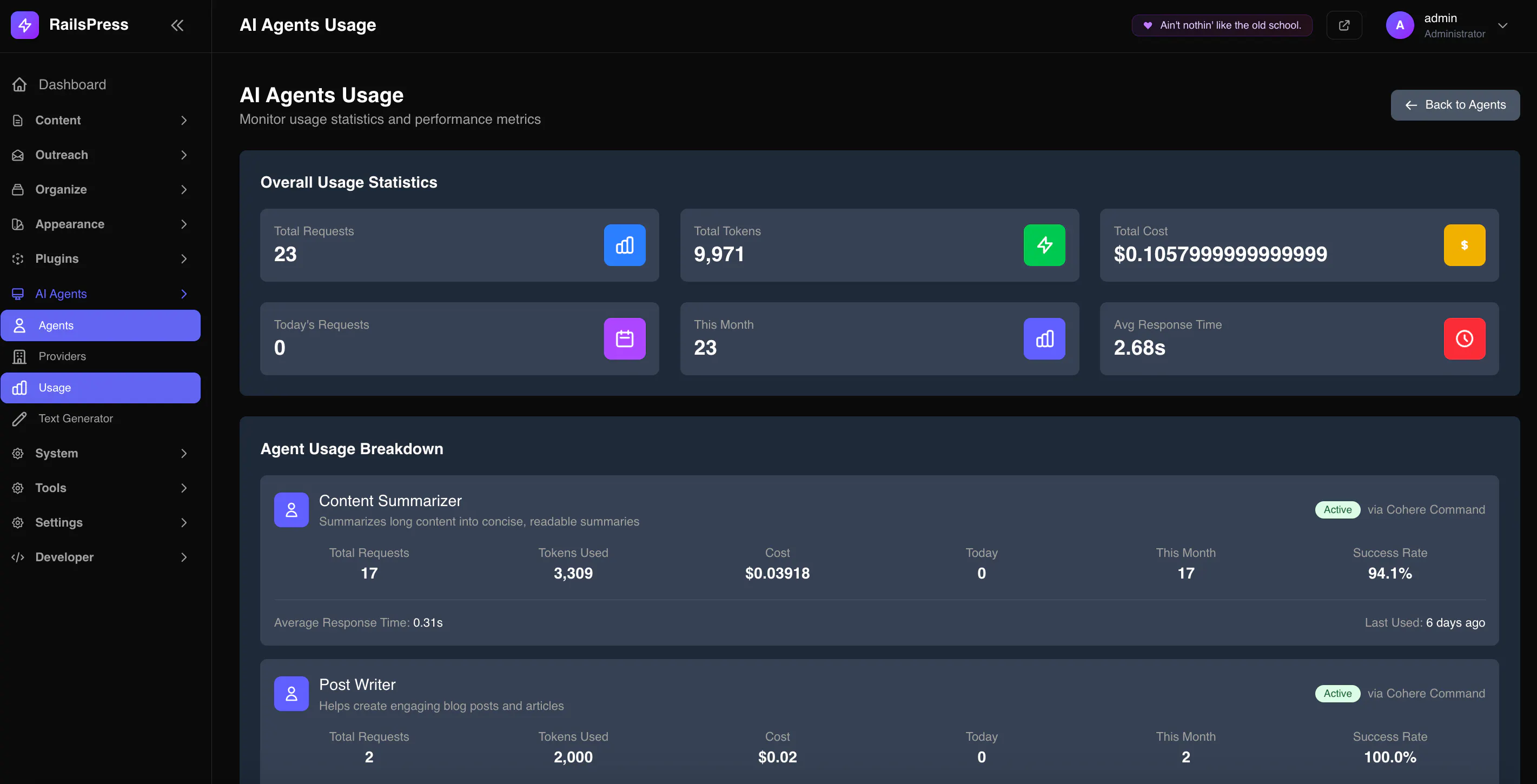
Task: Click the Active badge on Post Writer
Action: click(1337, 694)
